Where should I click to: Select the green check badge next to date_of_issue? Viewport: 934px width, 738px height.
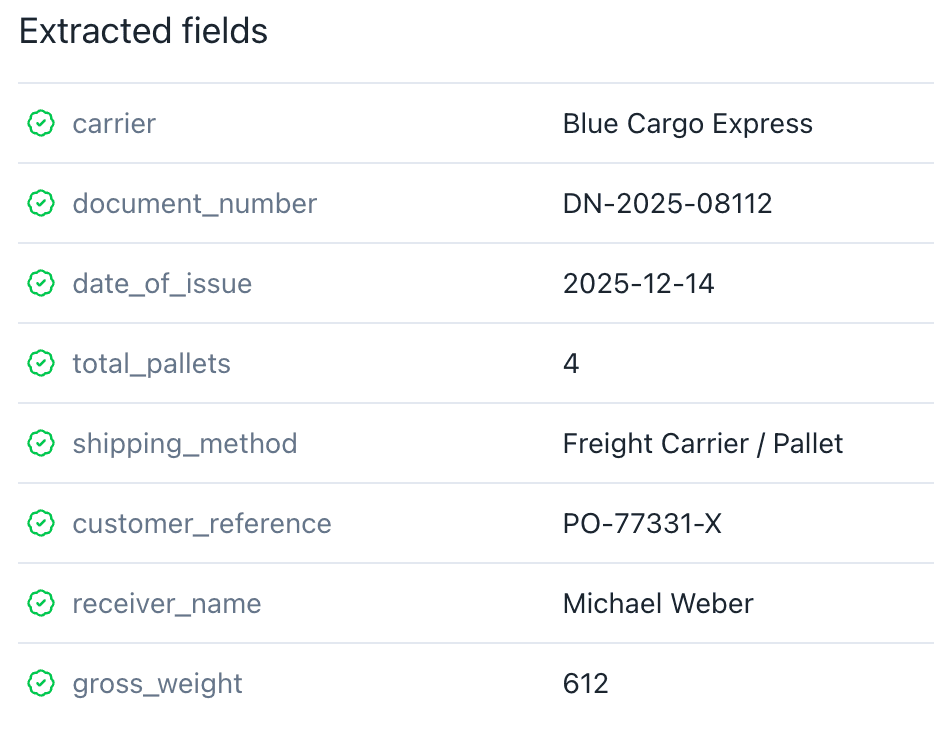point(41,283)
